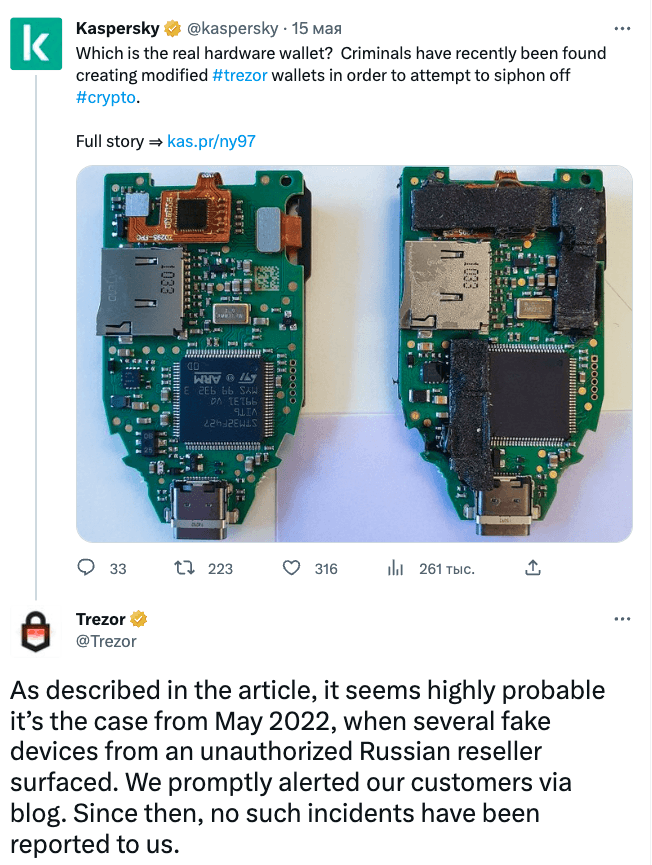Retweet the Kaspersky hardware wallet tweet
The width and height of the screenshot is (652, 865).
click(184, 568)
